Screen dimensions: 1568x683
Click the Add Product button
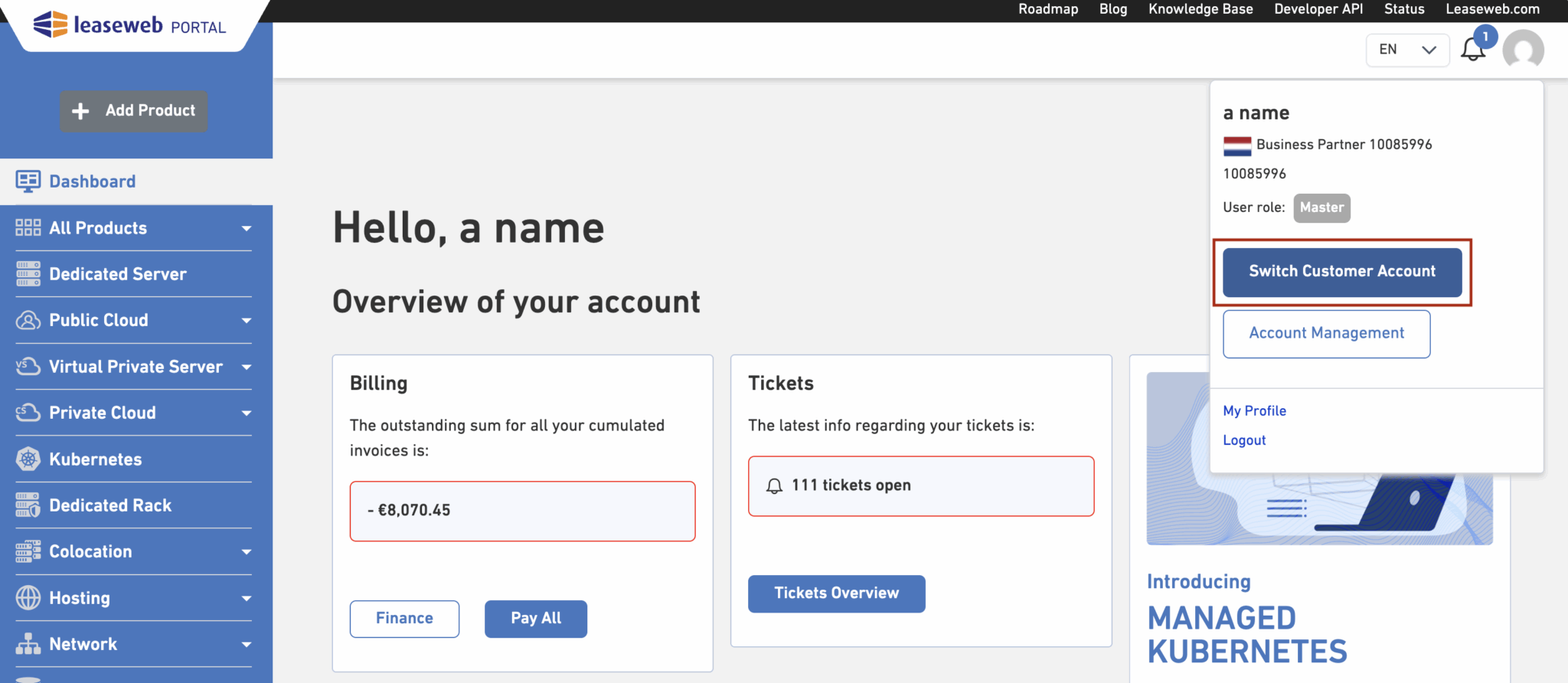click(x=134, y=111)
